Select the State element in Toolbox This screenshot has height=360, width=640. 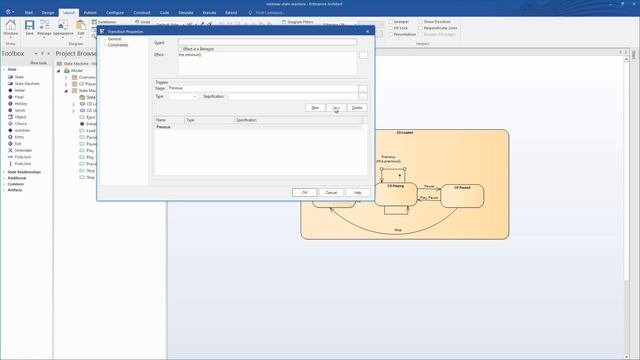point(16,77)
